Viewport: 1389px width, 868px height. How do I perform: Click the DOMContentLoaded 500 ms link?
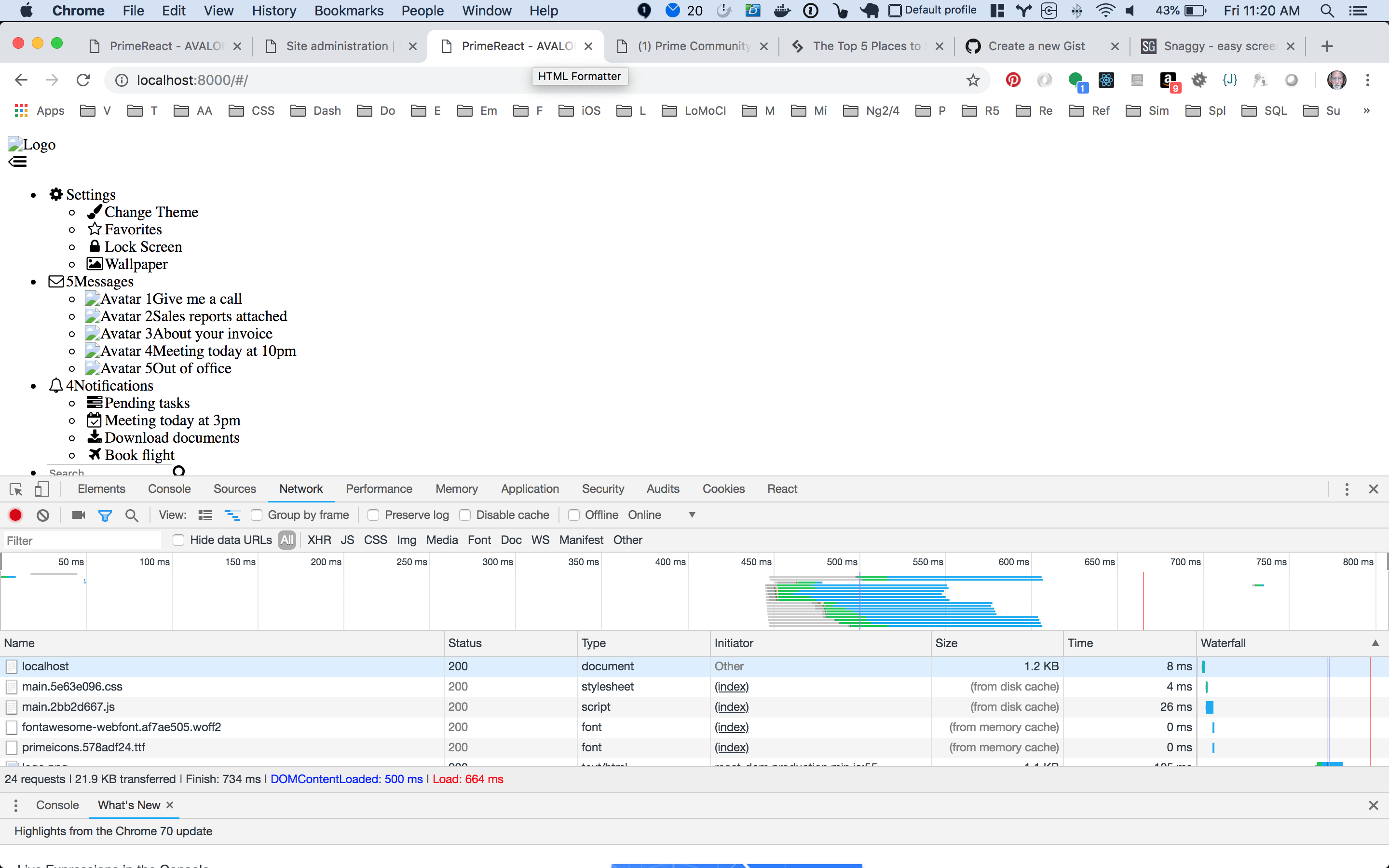coord(347,779)
